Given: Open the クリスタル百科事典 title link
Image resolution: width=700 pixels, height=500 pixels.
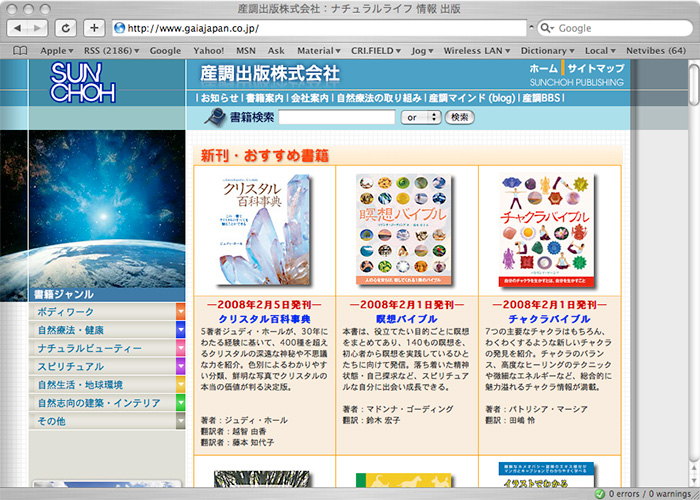Looking at the screenshot, I should click(264, 319).
